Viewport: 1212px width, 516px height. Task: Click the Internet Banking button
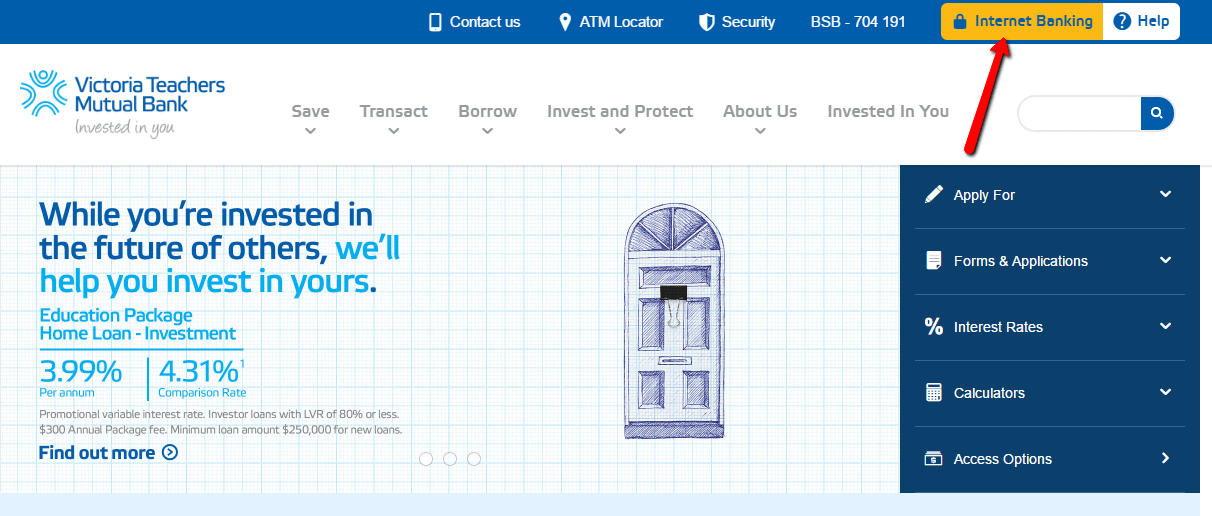(1022, 21)
